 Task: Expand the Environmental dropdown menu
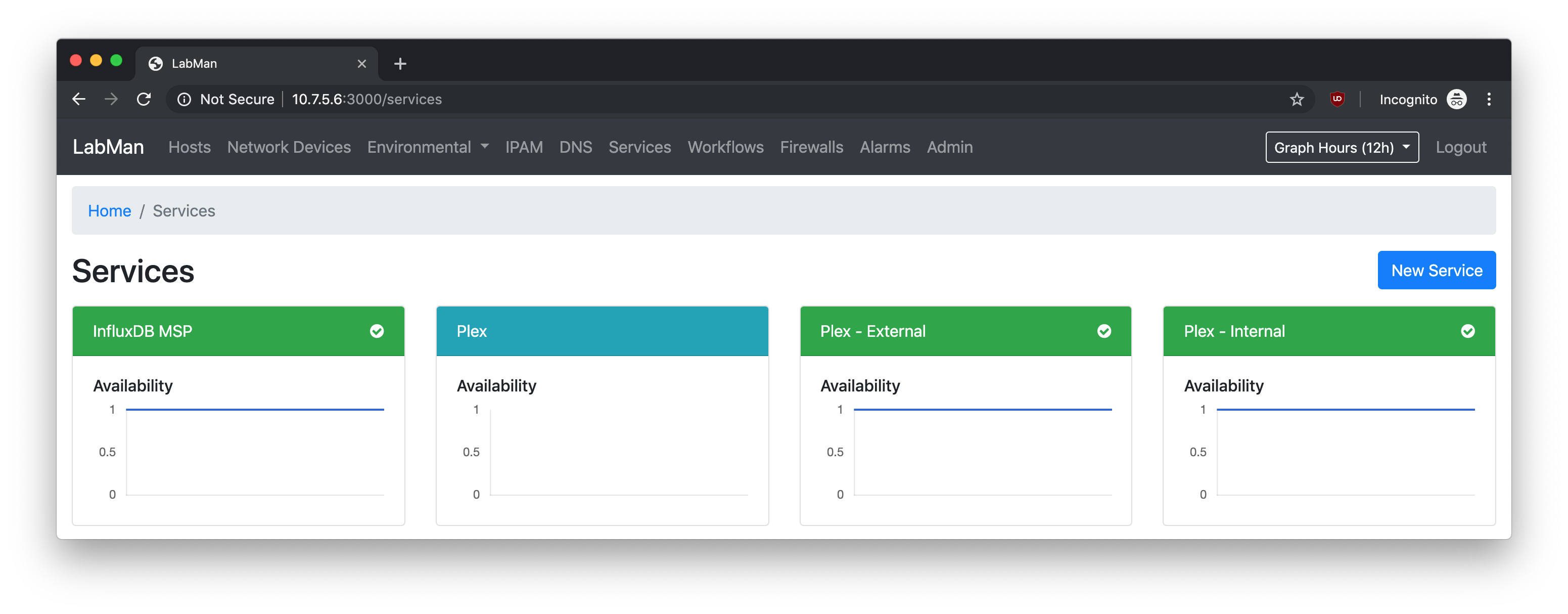coord(427,147)
